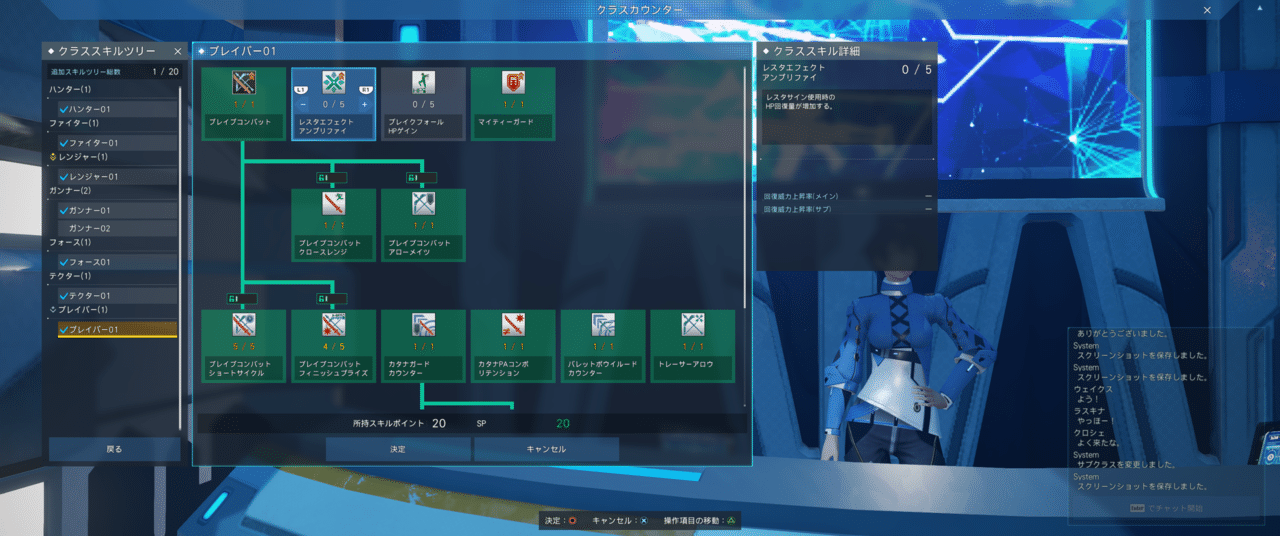Select the ブレイブコンバットアローメイツ skill icon
1280x536 pixels.
(423, 205)
